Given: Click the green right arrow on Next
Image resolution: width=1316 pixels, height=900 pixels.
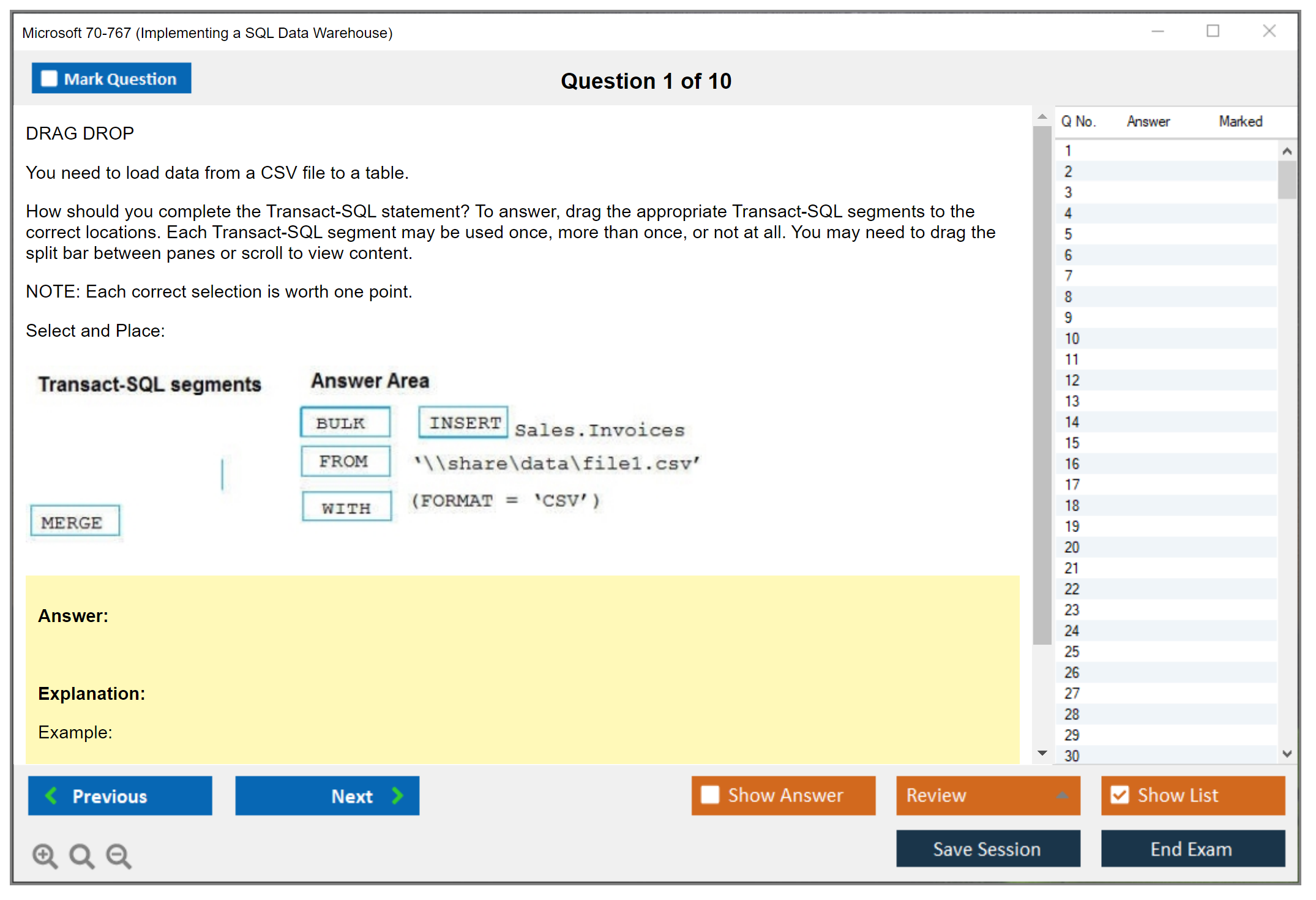Looking at the screenshot, I should [397, 795].
